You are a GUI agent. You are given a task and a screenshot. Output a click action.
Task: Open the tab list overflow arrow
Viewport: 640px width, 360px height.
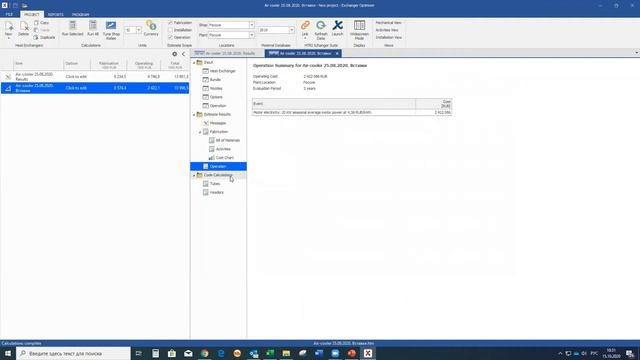point(636,53)
